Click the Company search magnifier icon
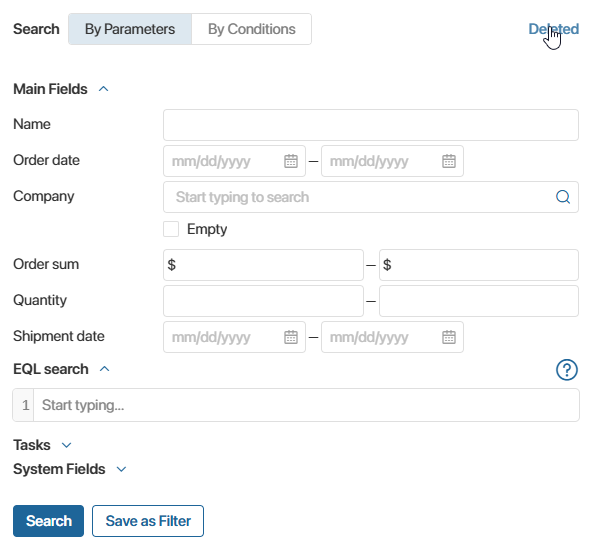Image resolution: width=589 pixels, height=548 pixels. pyautogui.click(x=563, y=197)
